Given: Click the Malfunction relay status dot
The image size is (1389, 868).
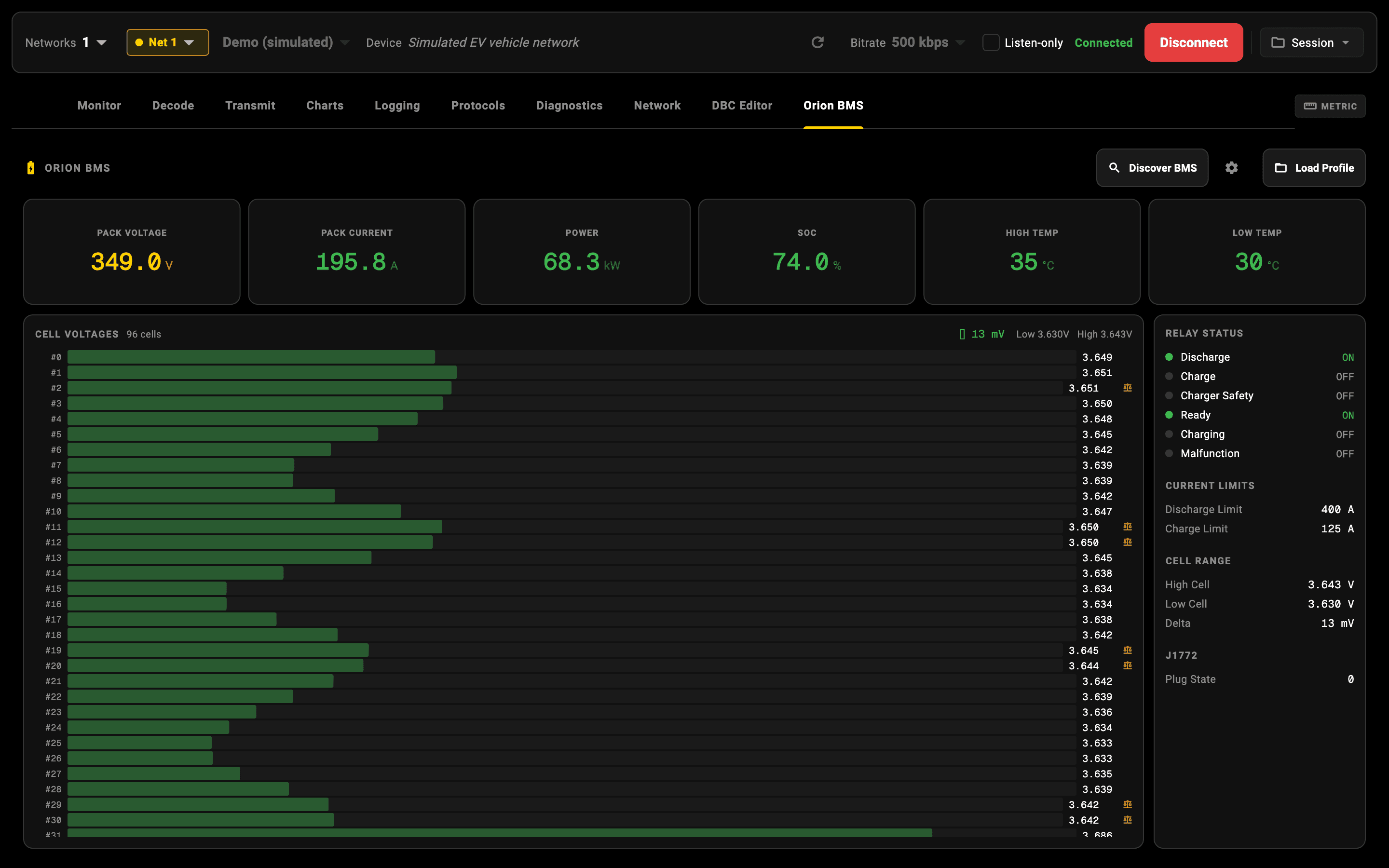Looking at the screenshot, I should coord(1169,453).
